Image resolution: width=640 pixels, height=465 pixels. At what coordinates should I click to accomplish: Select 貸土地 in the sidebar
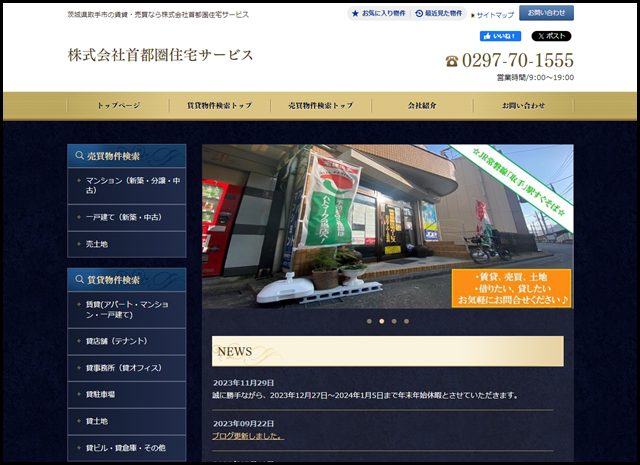[127, 421]
